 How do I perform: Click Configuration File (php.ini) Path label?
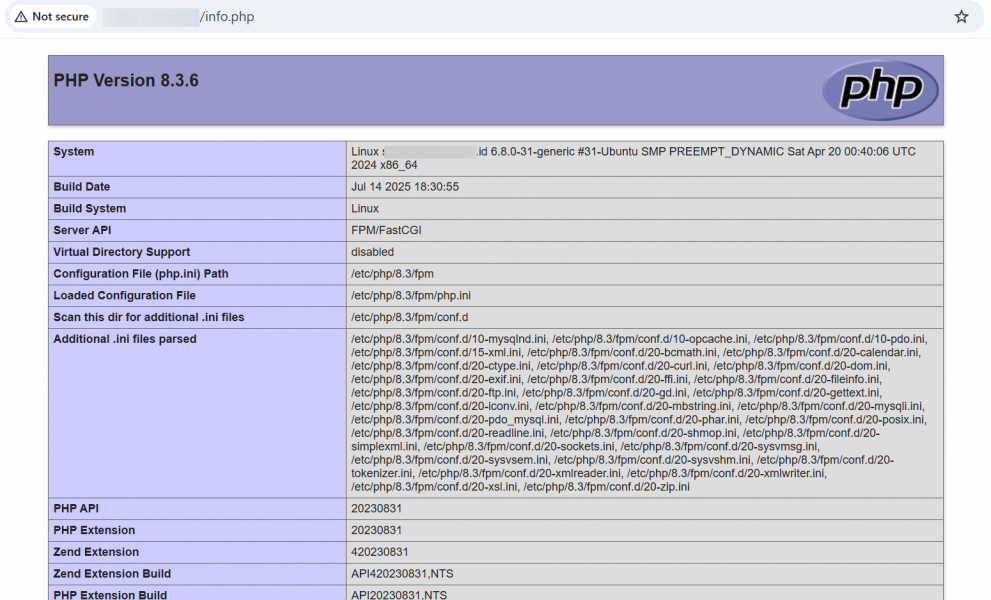(141, 274)
